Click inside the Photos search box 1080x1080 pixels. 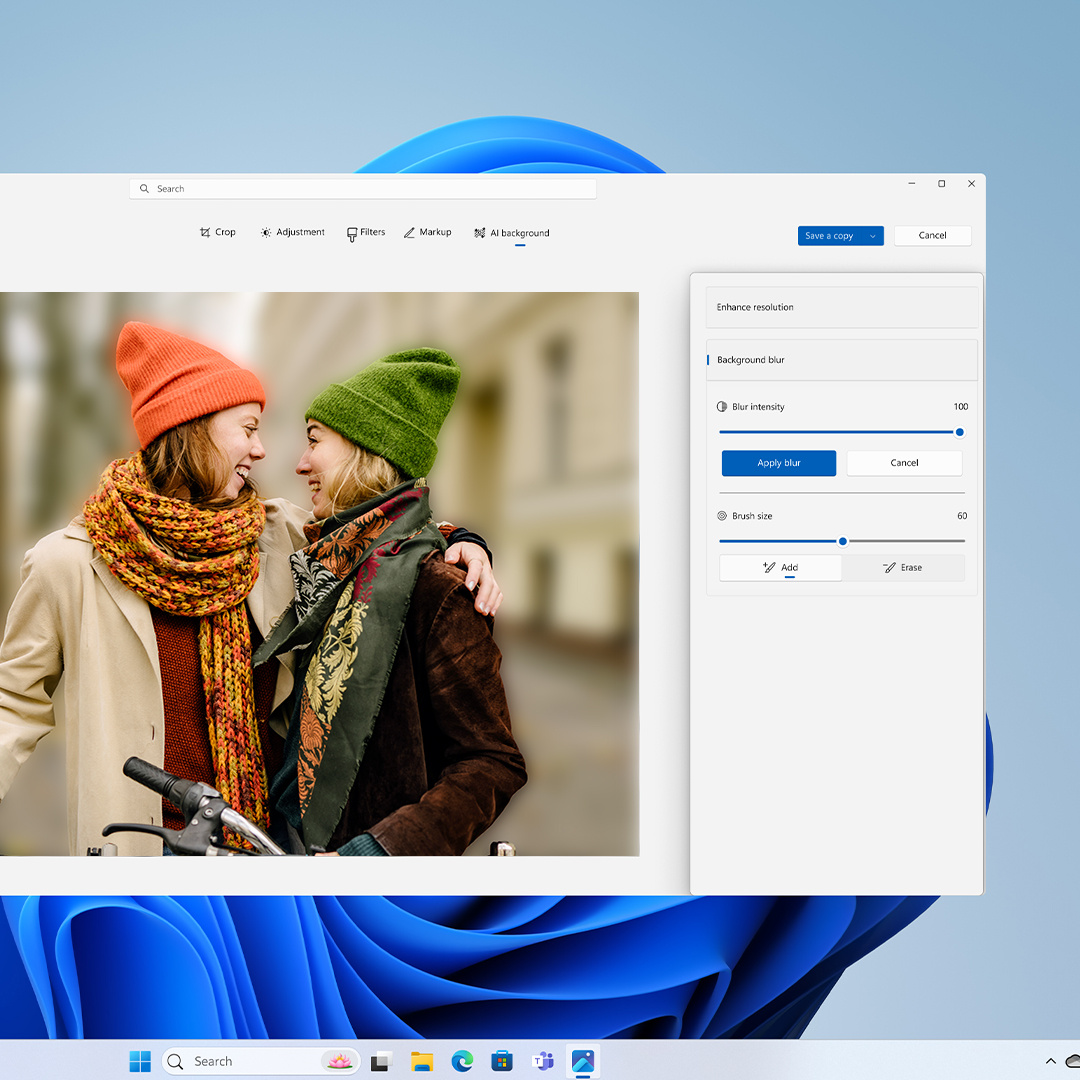[x=363, y=189]
